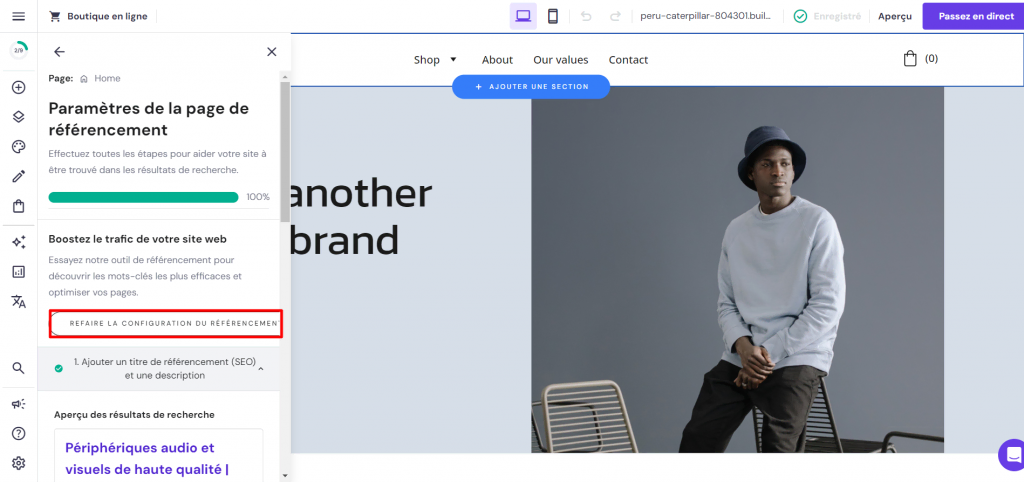Go back using the panel arrow
Viewport: 1024px width, 482px height.
tap(59, 52)
